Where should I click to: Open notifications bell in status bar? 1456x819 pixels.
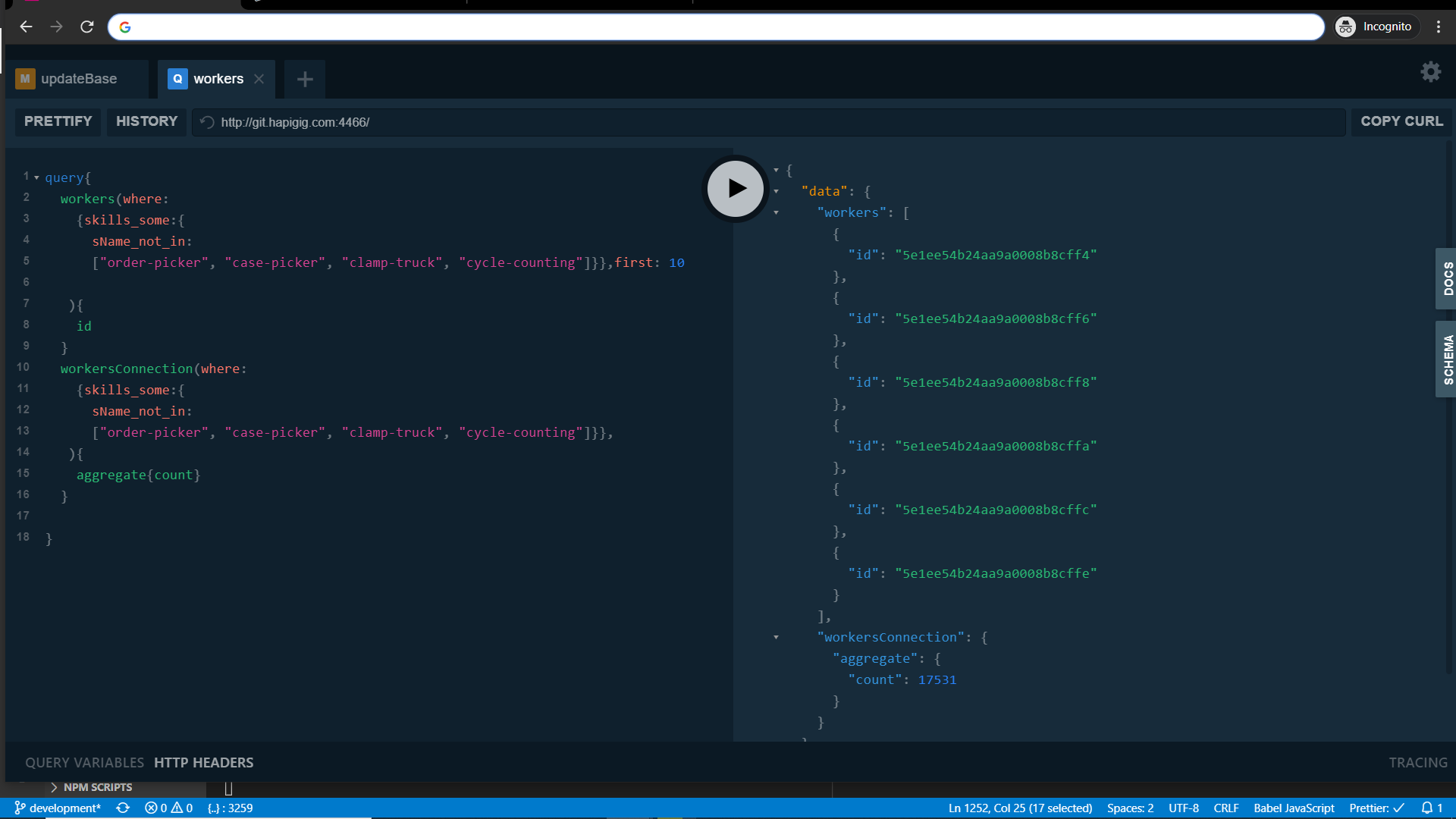[1427, 808]
